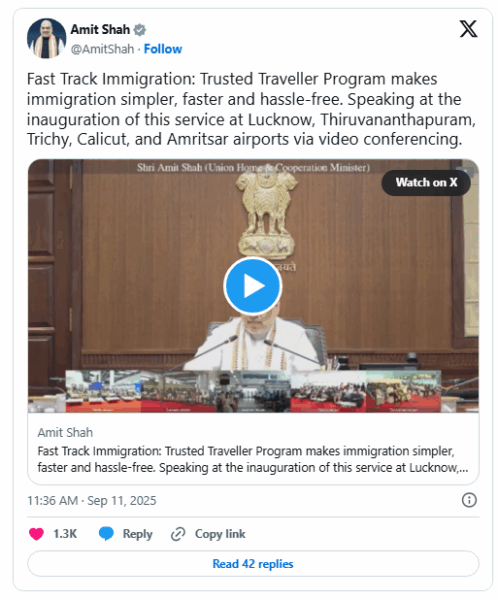Click the blue reply bubble icon
This screenshot has width=498, height=600.
coord(106,533)
